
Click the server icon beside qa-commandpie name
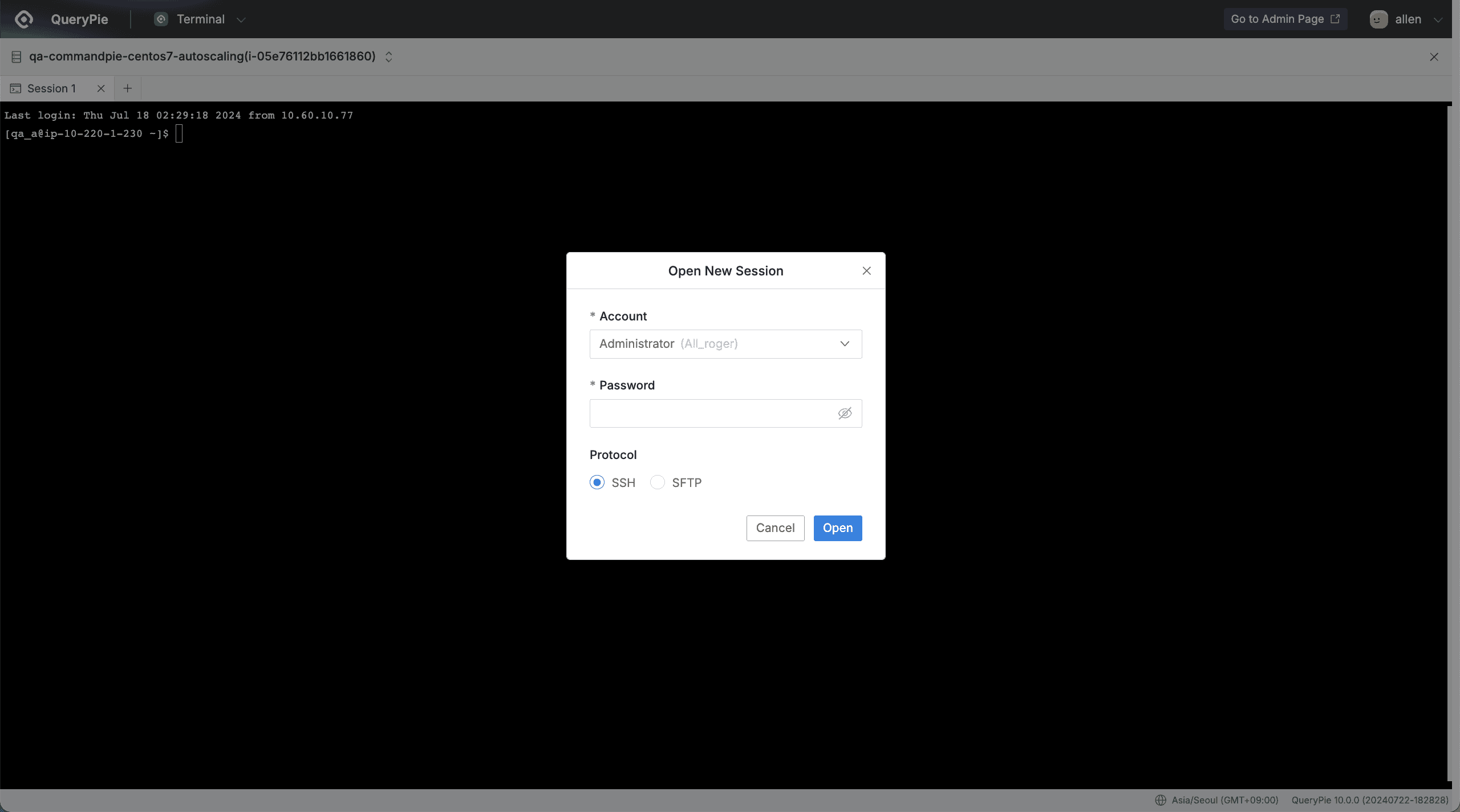pyautogui.click(x=17, y=56)
